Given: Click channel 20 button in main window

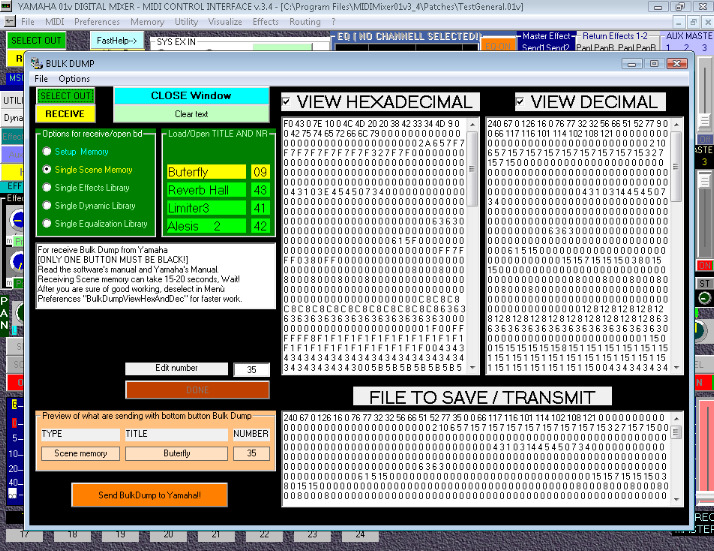Looking at the screenshot, I should [168, 536].
